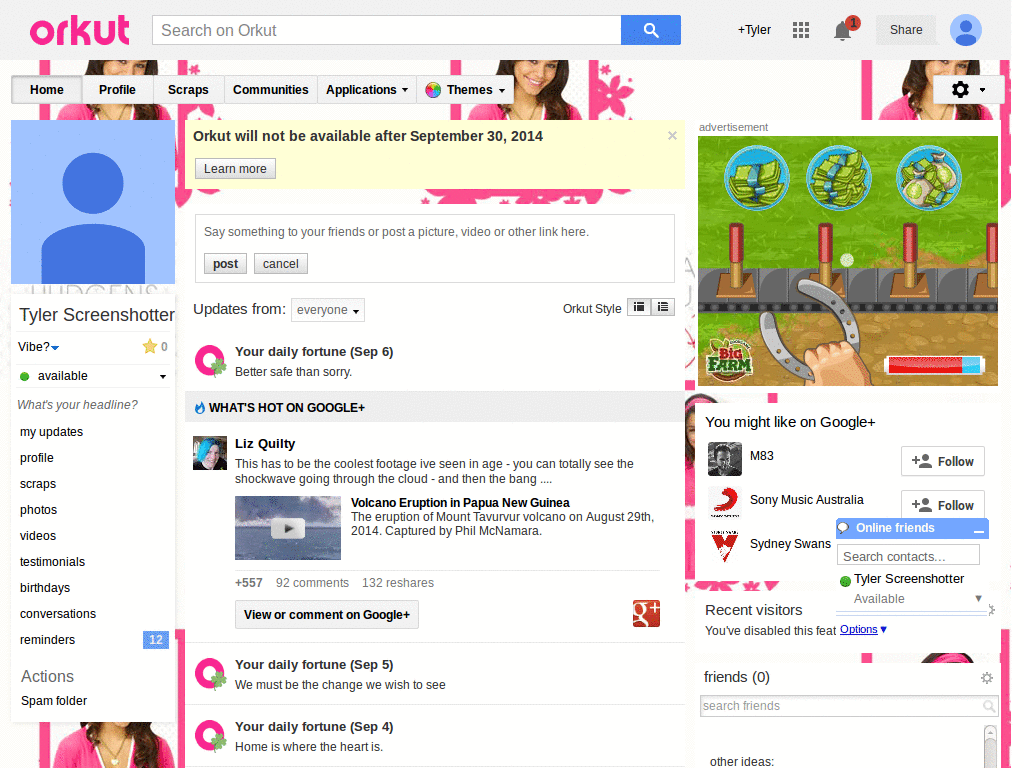Image resolution: width=1024 pixels, height=768 pixels.
Task: Change Updates from everyone filter
Action: [x=328, y=310]
